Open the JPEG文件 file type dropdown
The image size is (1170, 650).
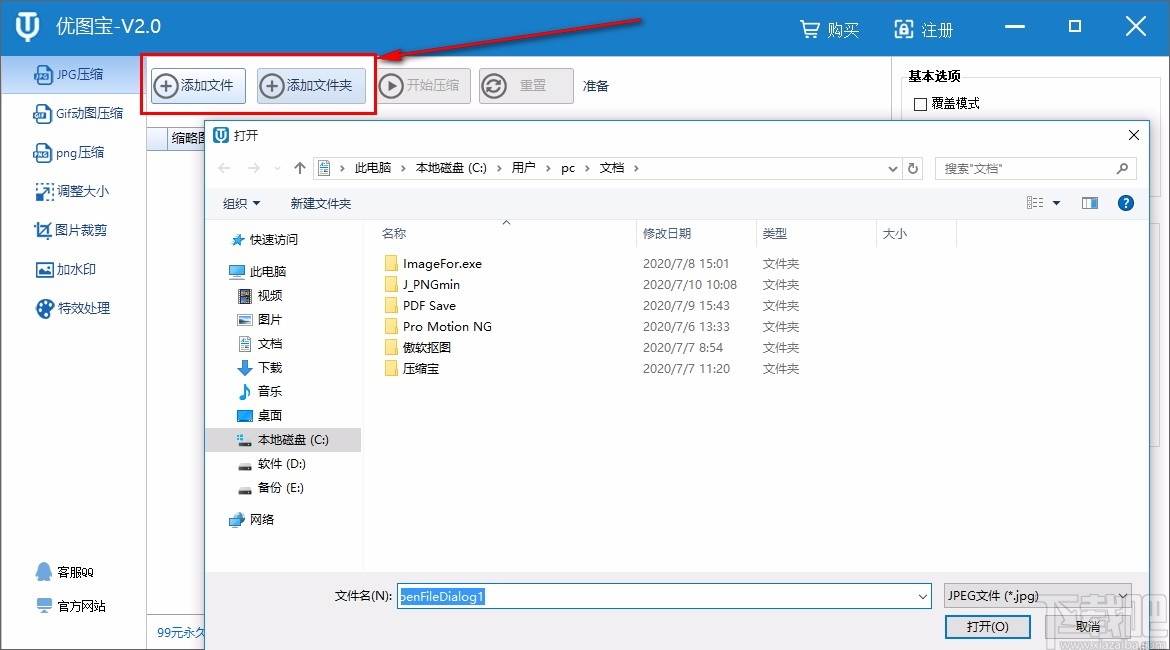(x=1037, y=595)
